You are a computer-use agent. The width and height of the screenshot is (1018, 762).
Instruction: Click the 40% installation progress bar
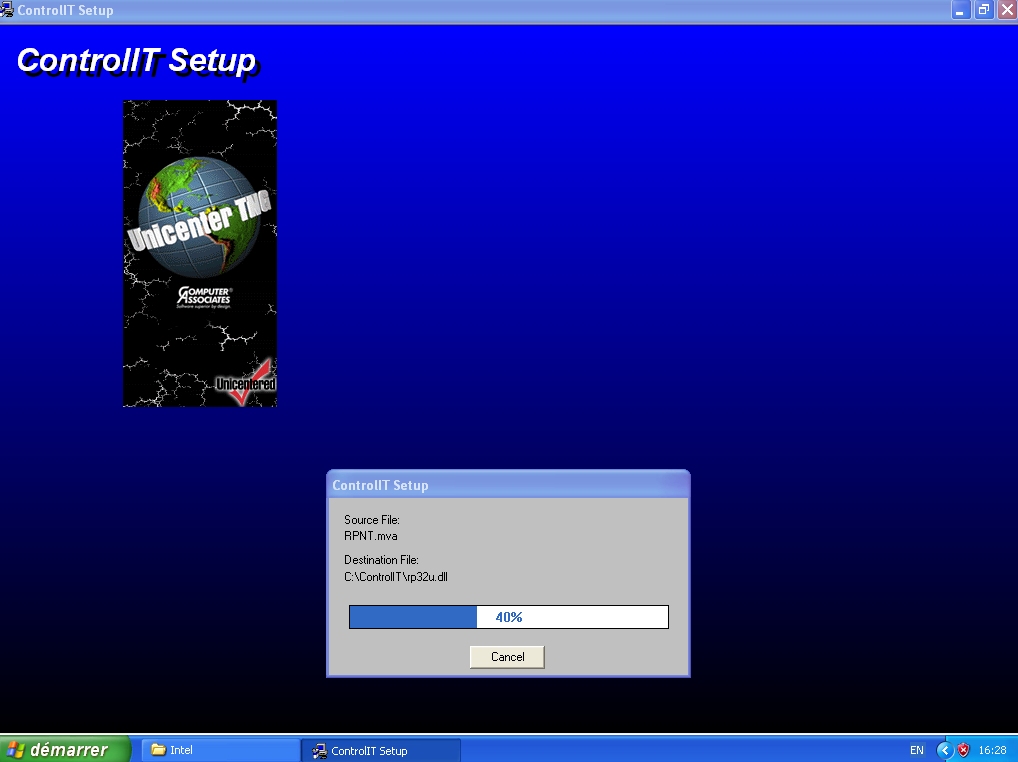point(508,617)
